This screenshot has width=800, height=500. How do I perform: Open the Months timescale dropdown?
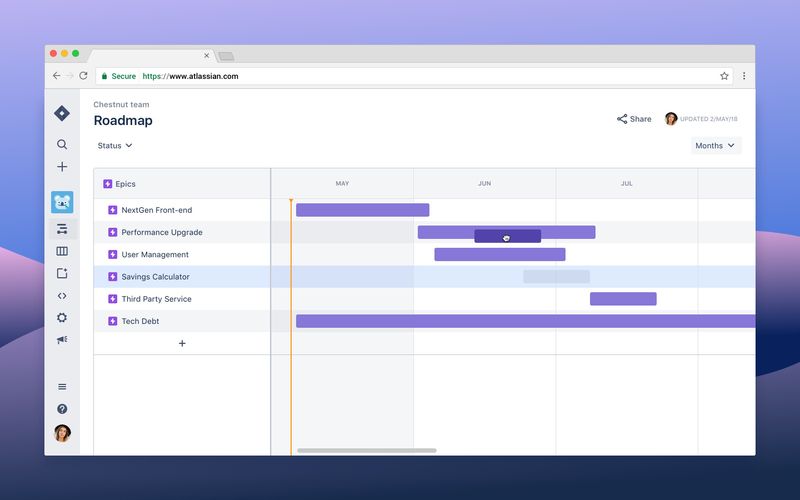716,145
